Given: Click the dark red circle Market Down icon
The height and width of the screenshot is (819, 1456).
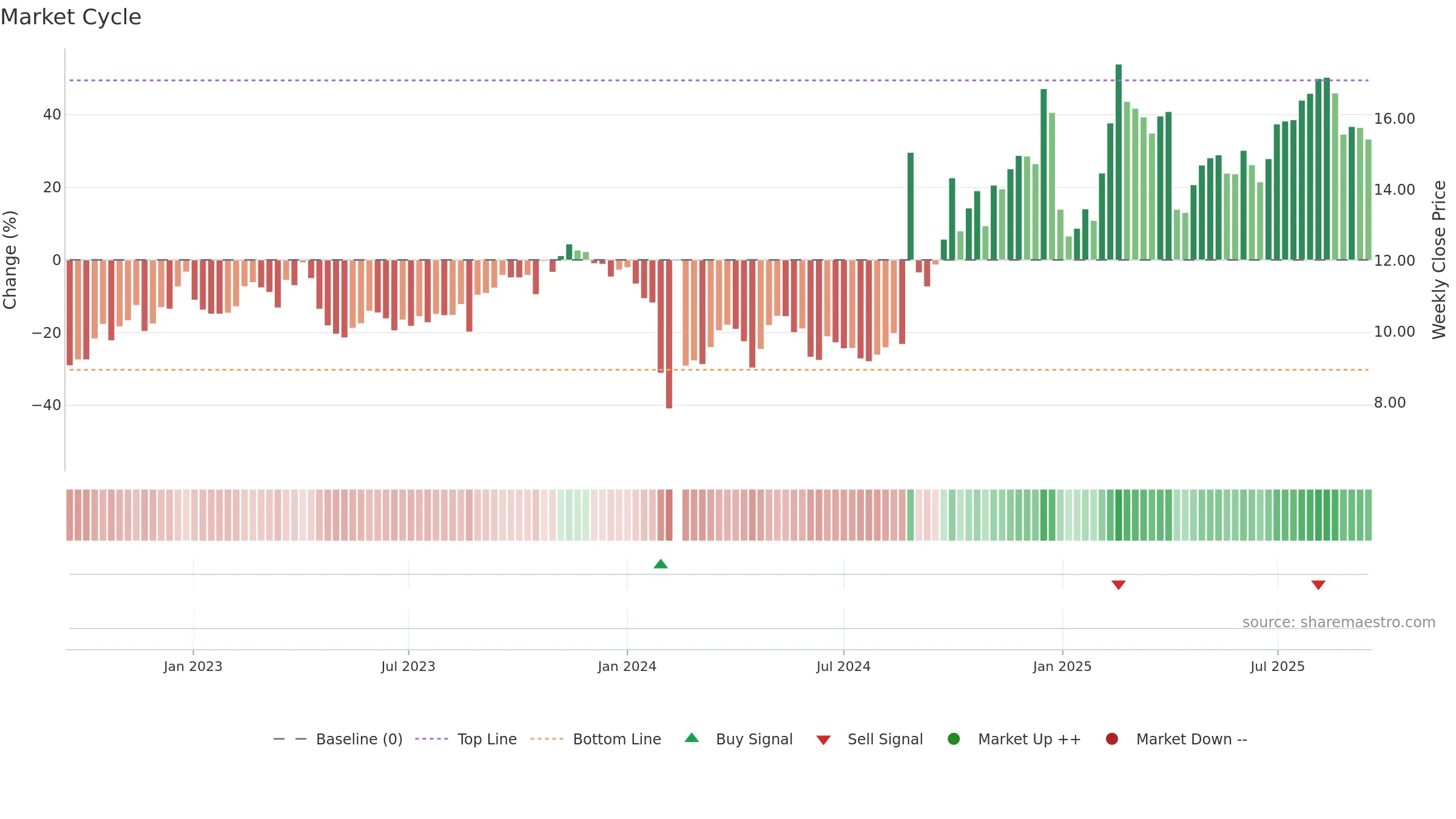Looking at the screenshot, I should (1112, 739).
